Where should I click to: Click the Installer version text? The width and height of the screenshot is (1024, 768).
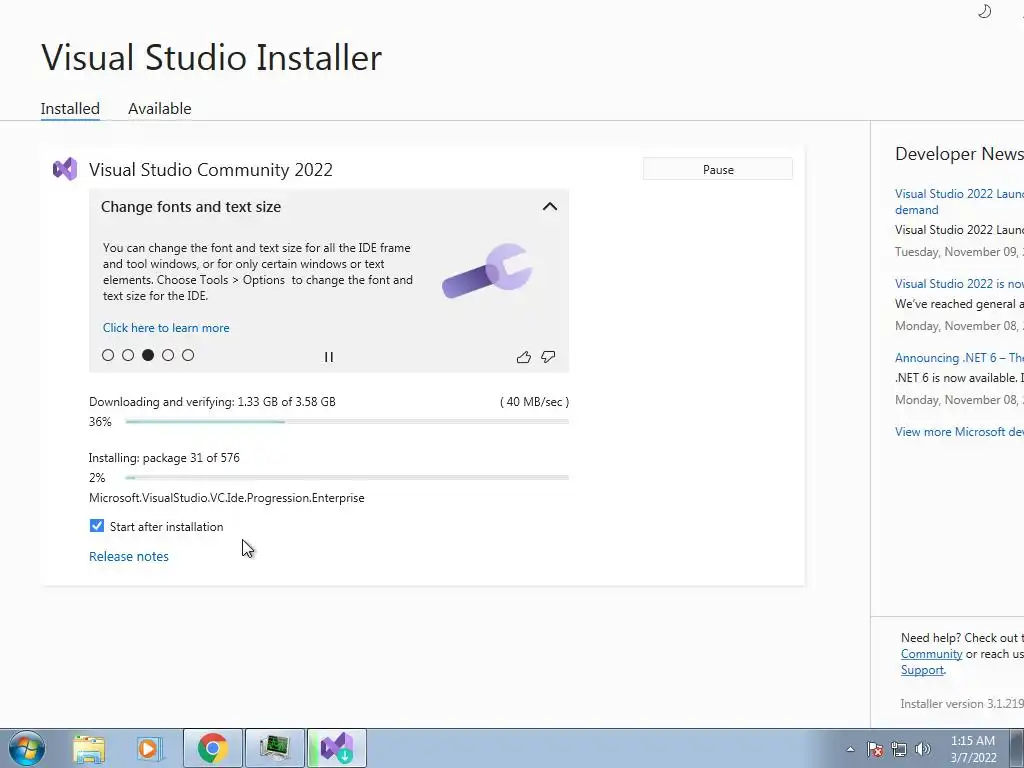click(961, 703)
